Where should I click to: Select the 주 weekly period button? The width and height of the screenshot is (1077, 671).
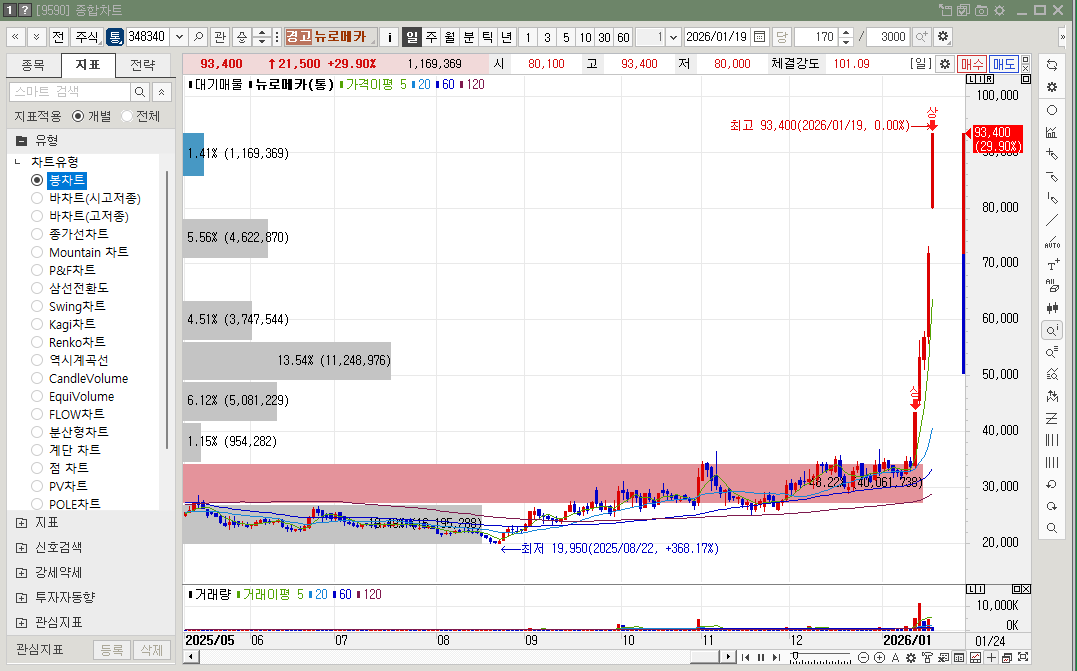431,37
